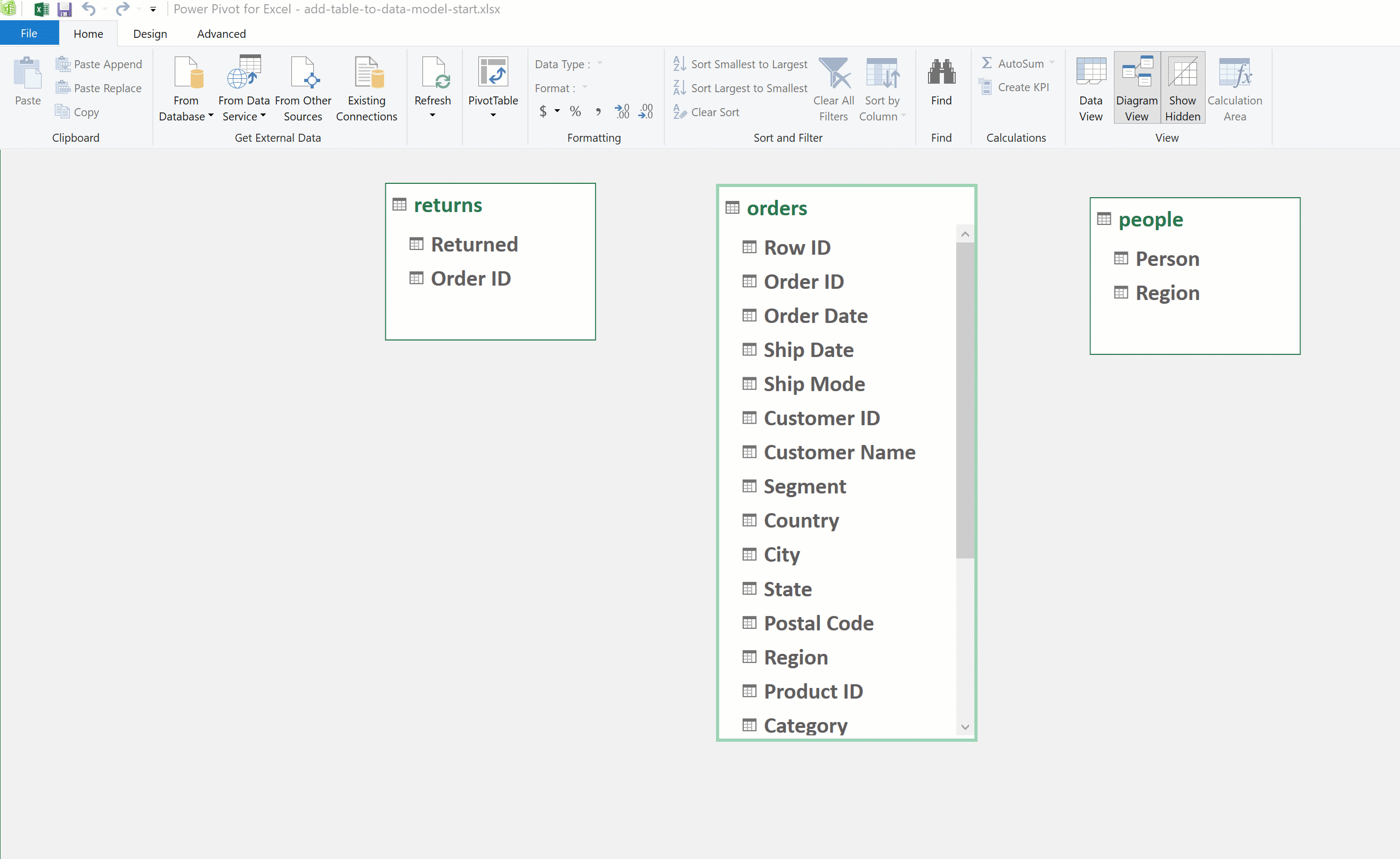The width and height of the screenshot is (1400, 859).
Task: Click the Undo arrow icon
Action: (88, 9)
